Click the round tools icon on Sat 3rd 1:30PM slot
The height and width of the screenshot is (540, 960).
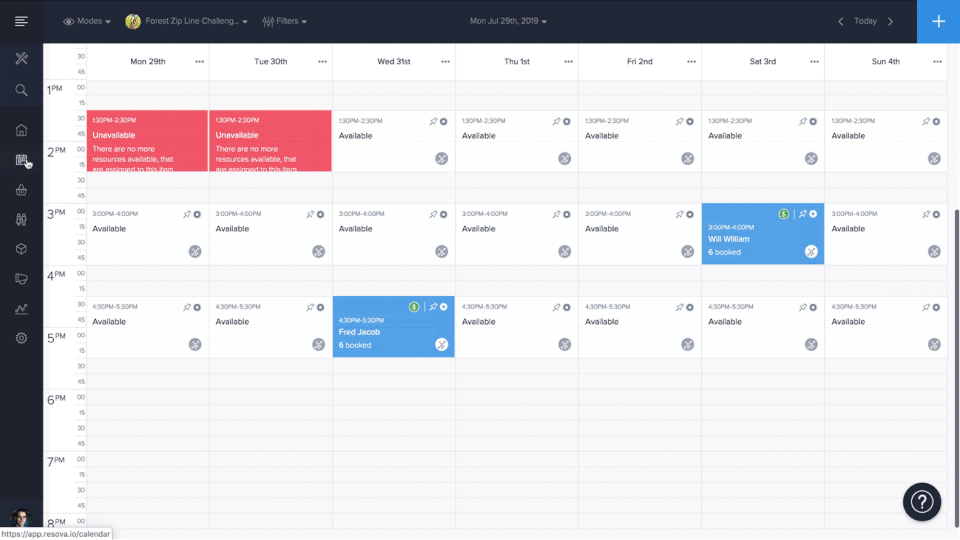tap(811, 159)
